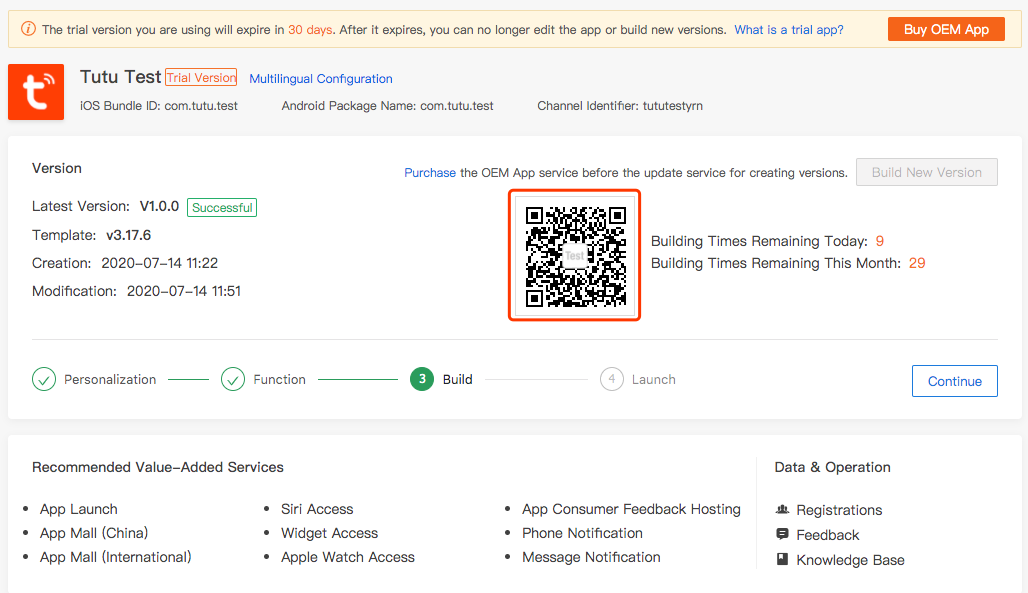Open the App Mall (China) service
This screenshot has width=1028, height=593.
click(94, 533)
